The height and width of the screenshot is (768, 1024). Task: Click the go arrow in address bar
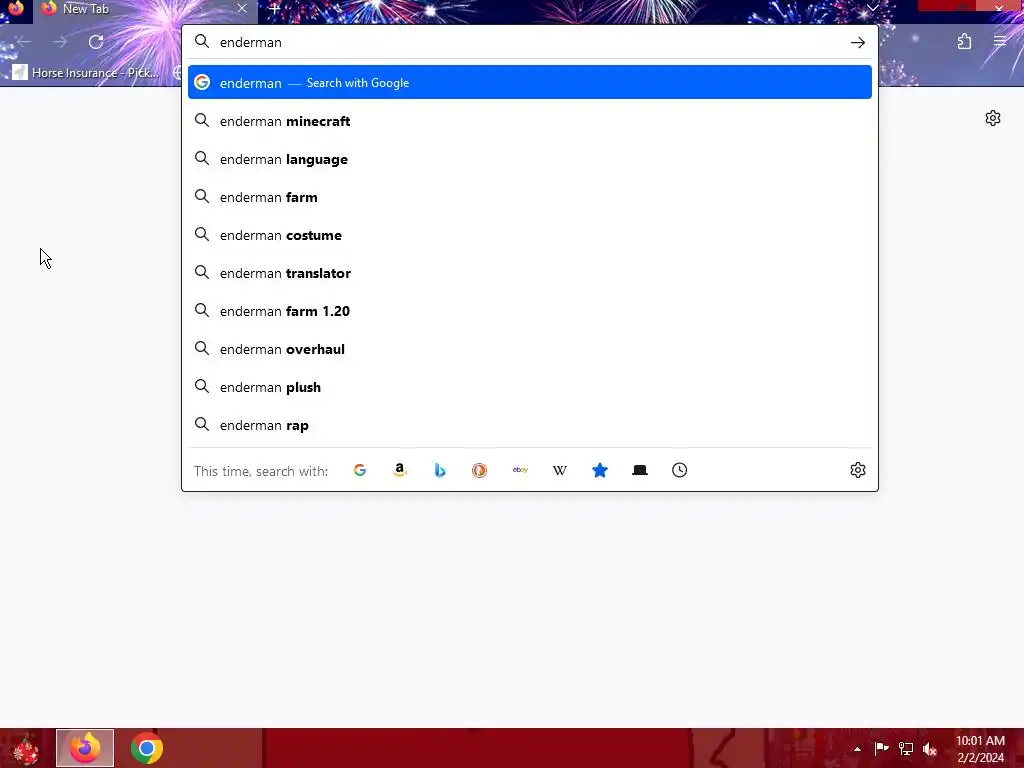tap(857, 42)
